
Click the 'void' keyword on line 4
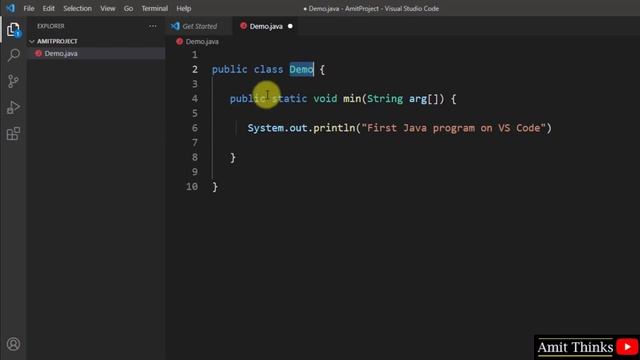[325, 99]
